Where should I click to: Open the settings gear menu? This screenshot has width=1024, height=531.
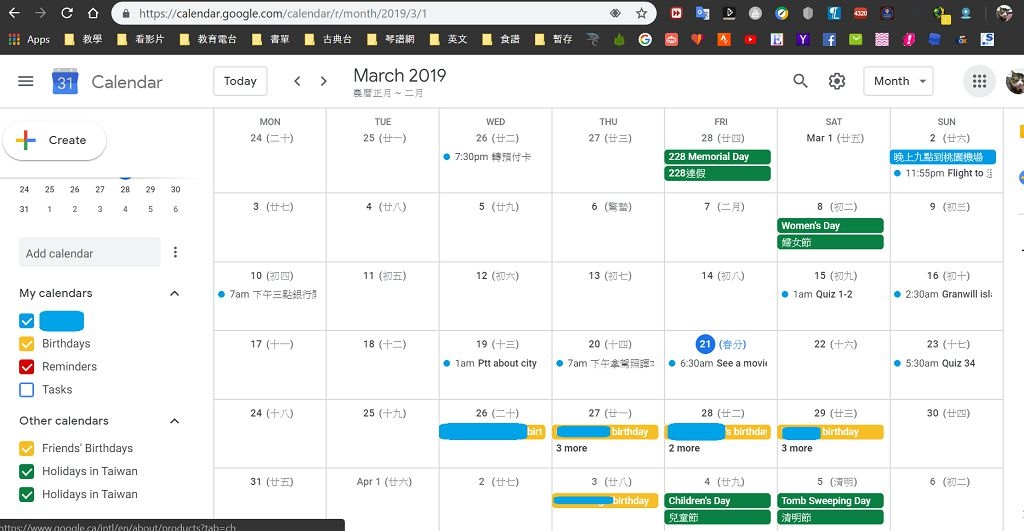(837, 81)
